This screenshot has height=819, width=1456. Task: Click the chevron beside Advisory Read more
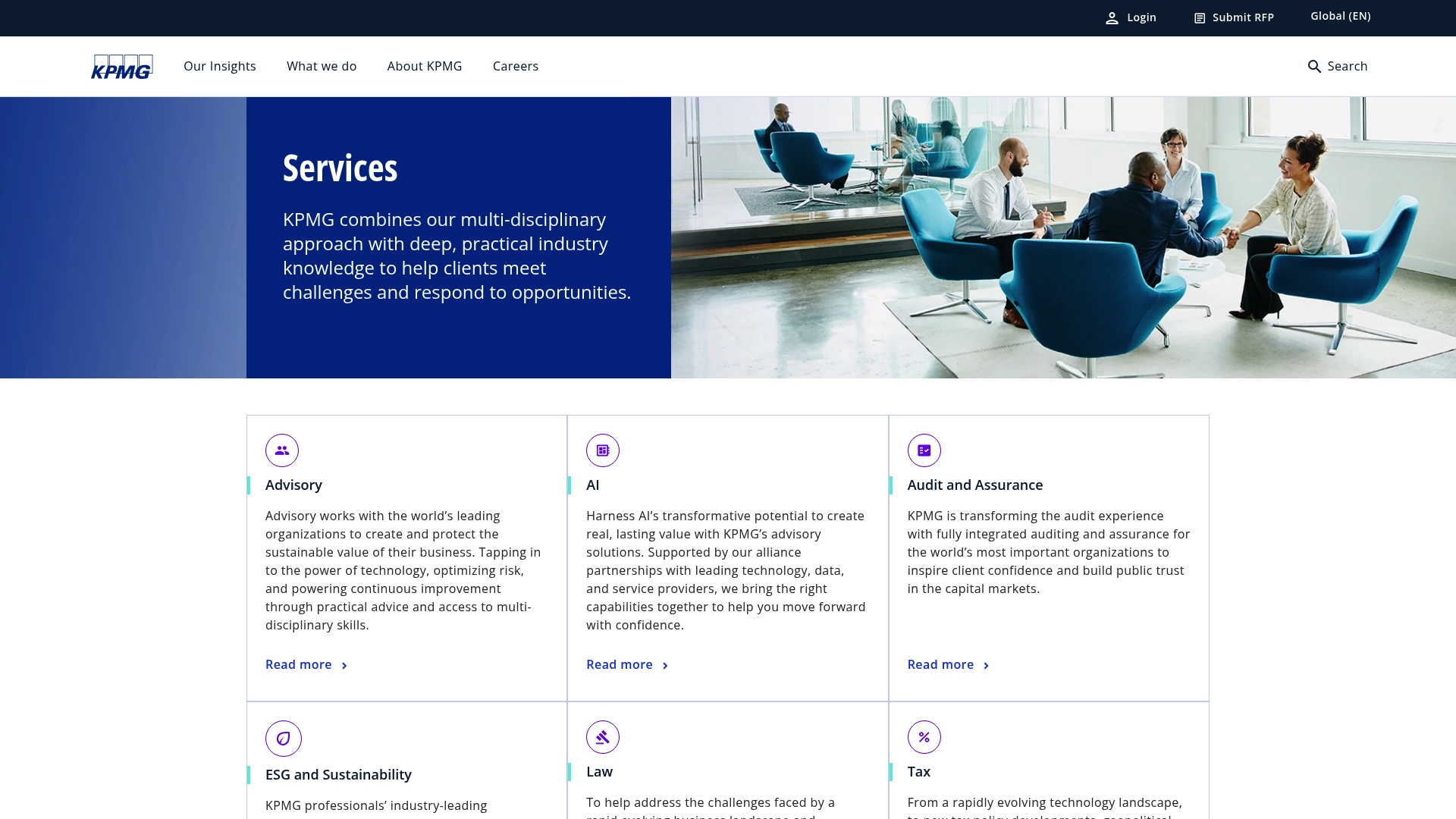tap(344, 666)
